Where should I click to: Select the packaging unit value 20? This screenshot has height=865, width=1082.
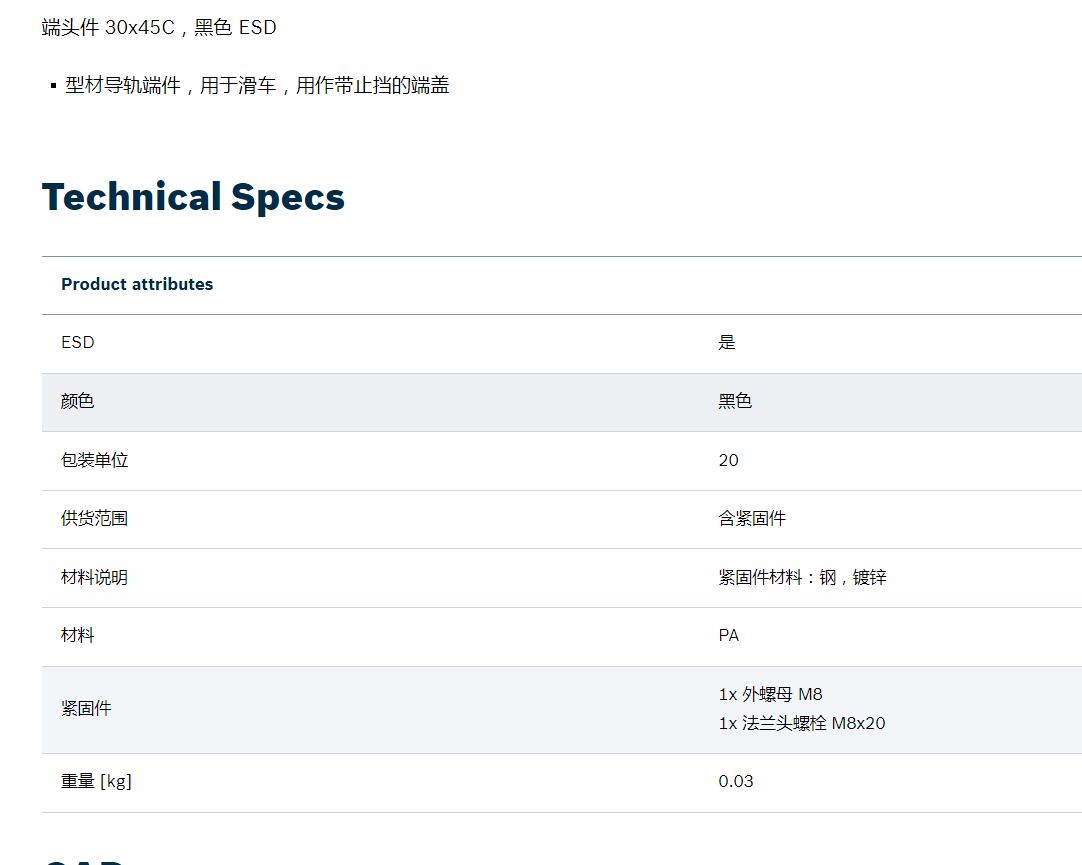[729, 460]
